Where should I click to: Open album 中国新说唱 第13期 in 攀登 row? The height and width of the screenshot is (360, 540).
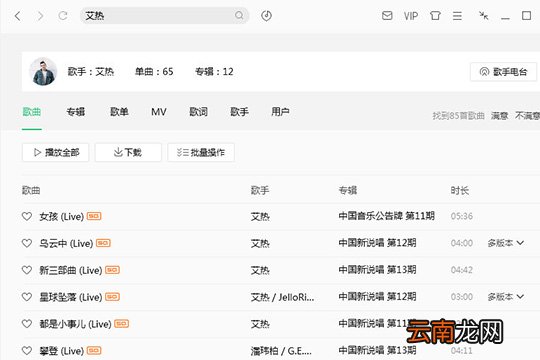tap(377, 350)
